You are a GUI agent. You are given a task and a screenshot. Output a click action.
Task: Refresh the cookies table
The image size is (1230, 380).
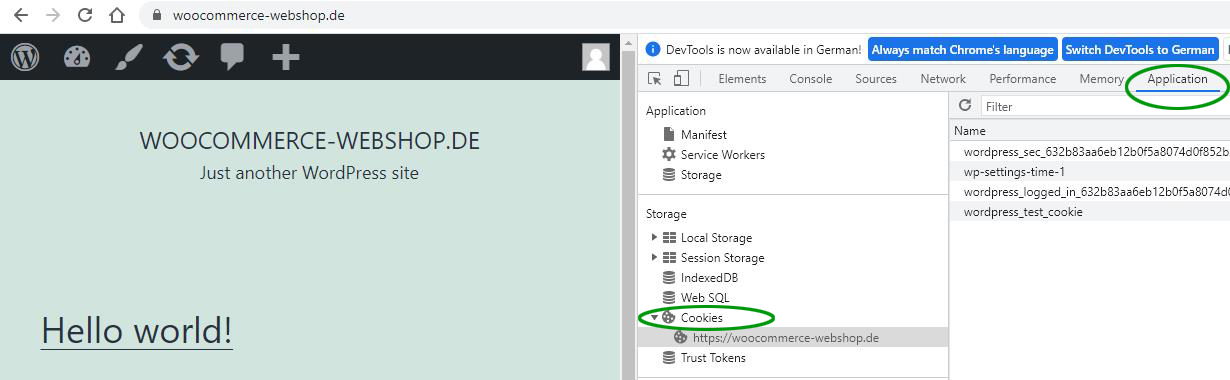(x=965, y=106)
